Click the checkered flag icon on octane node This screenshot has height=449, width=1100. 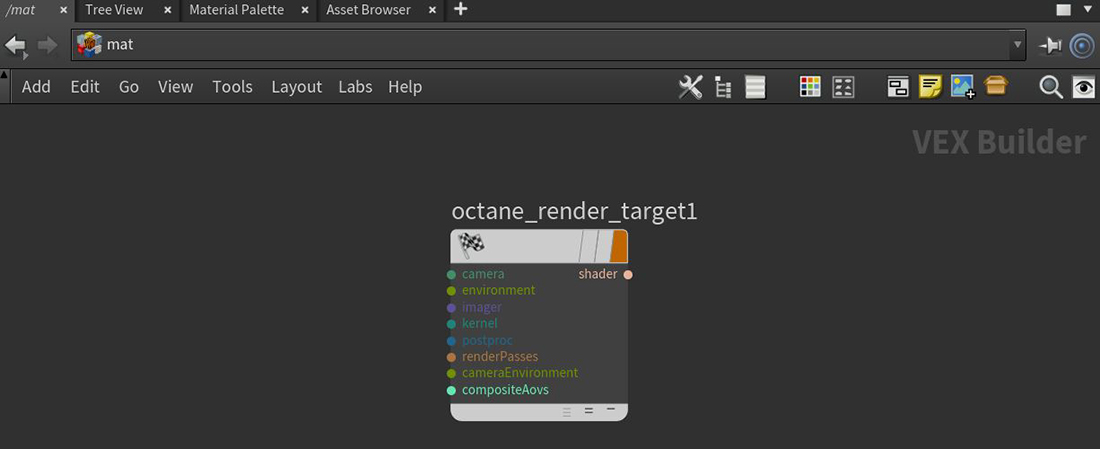coord(471,245)
